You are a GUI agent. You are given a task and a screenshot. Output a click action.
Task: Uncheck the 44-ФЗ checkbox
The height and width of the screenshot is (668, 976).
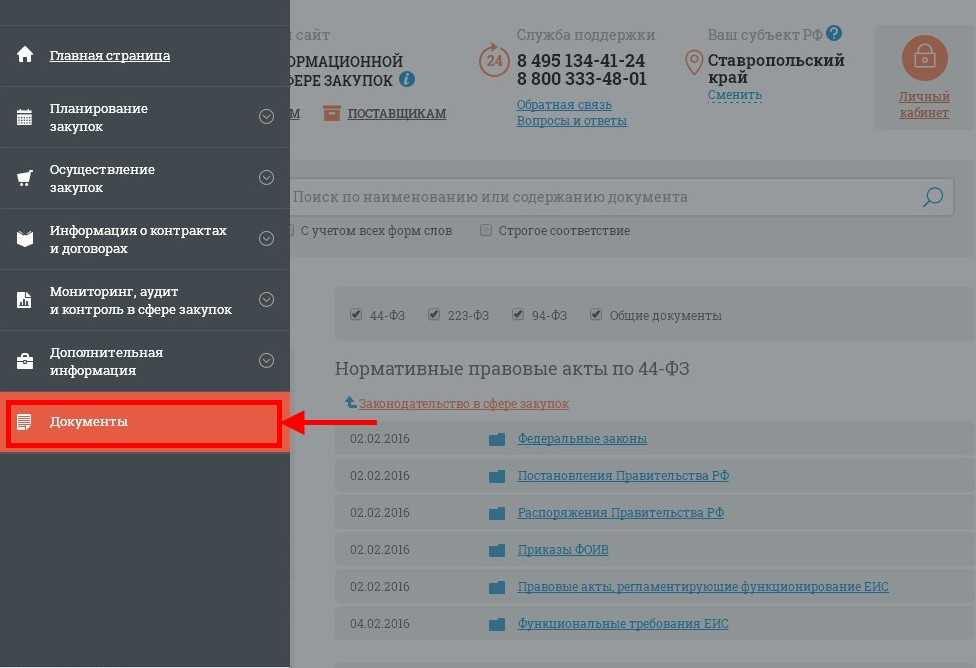coord(356,315)
